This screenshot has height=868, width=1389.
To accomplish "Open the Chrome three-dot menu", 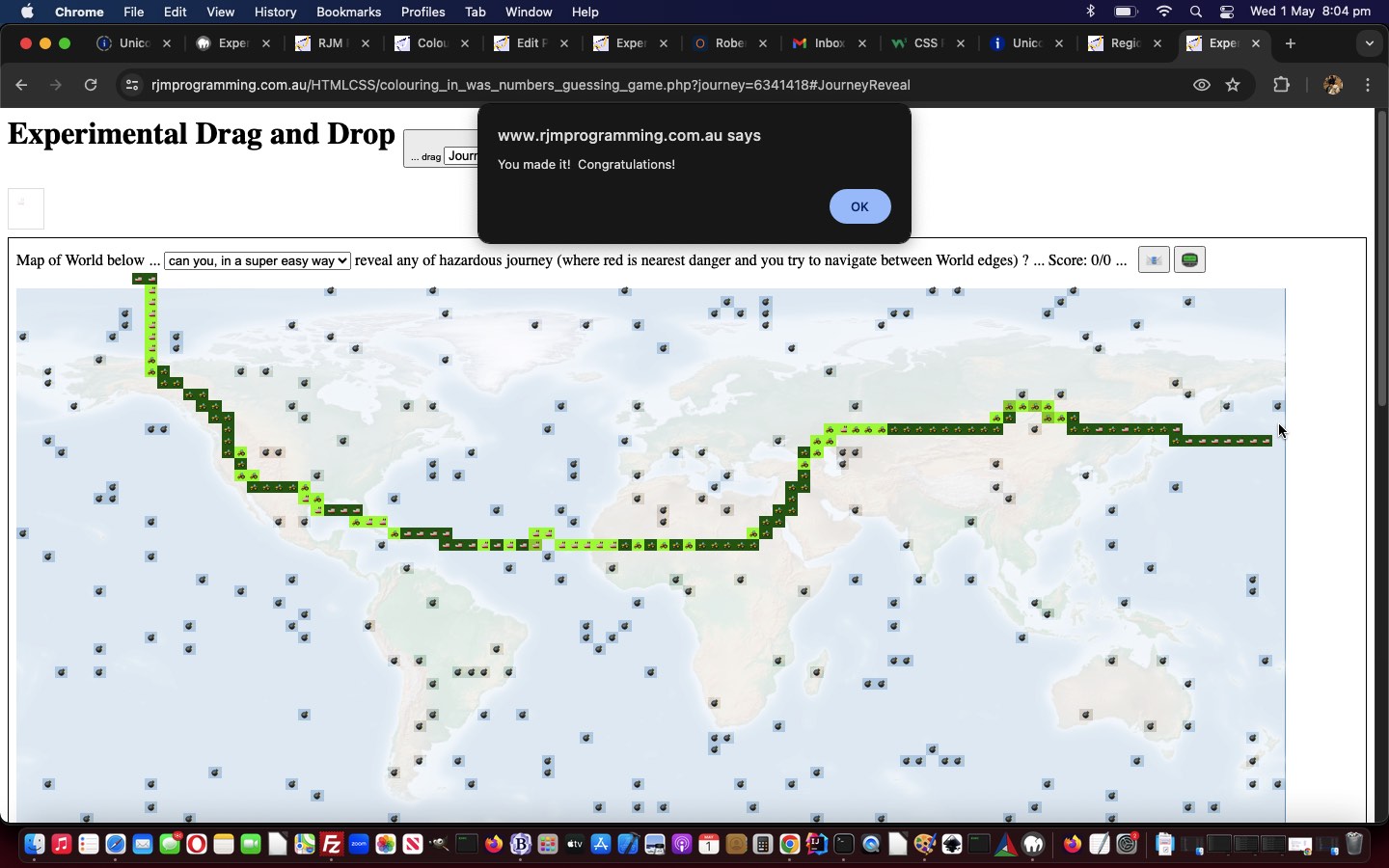I will click(1368, 85).
